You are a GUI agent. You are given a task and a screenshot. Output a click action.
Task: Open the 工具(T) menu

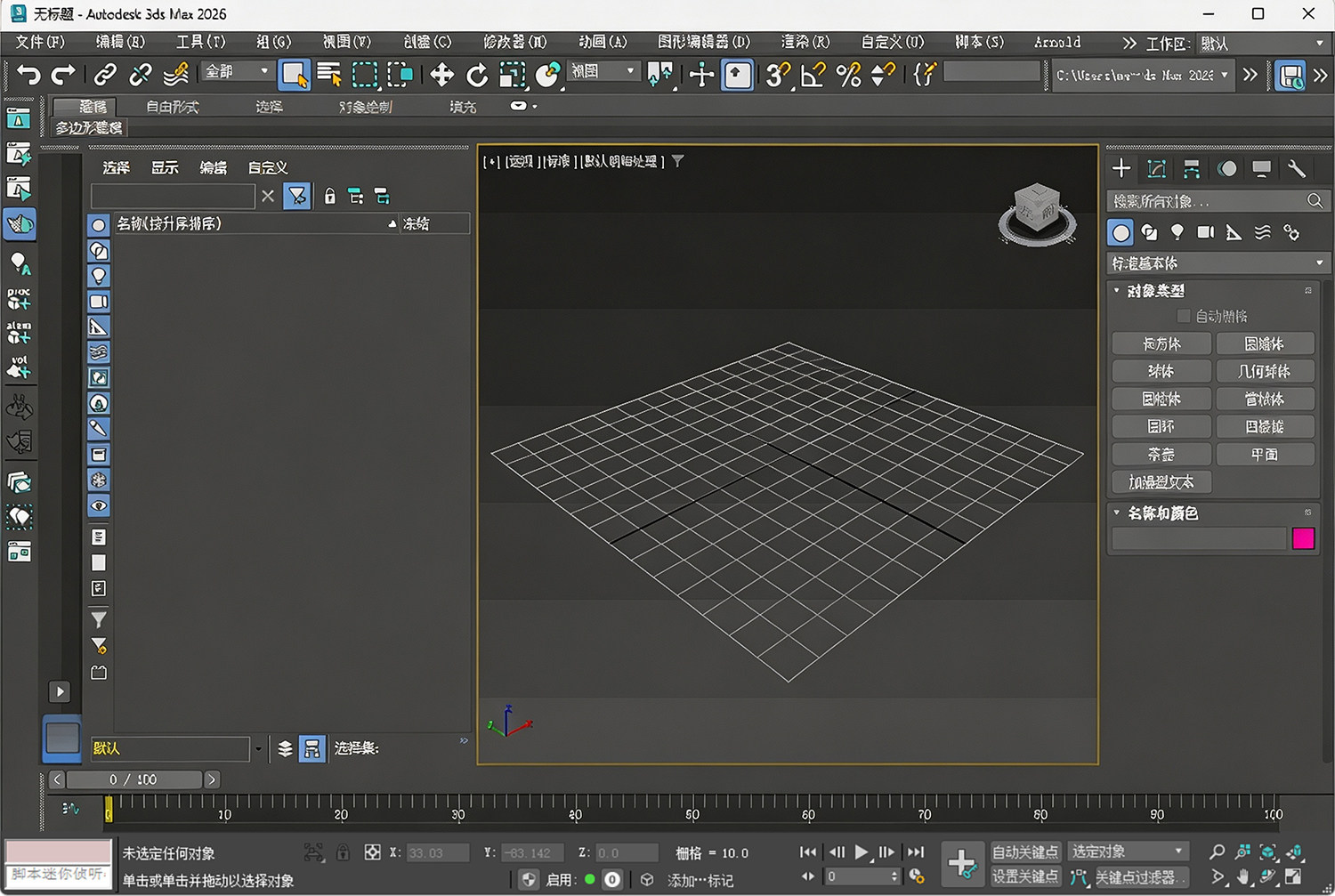click(200, 42)
